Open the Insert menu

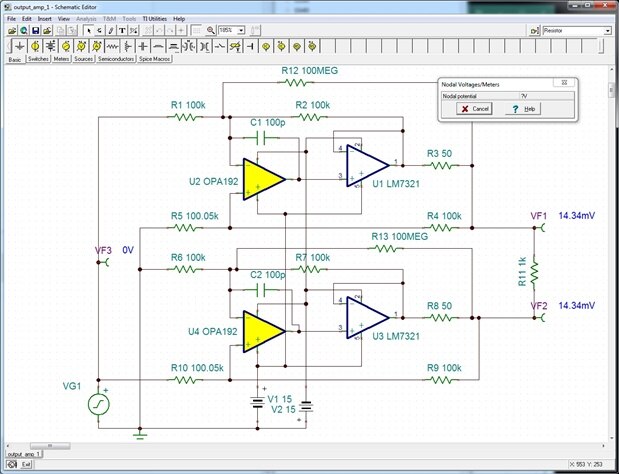tap(45, 18)
